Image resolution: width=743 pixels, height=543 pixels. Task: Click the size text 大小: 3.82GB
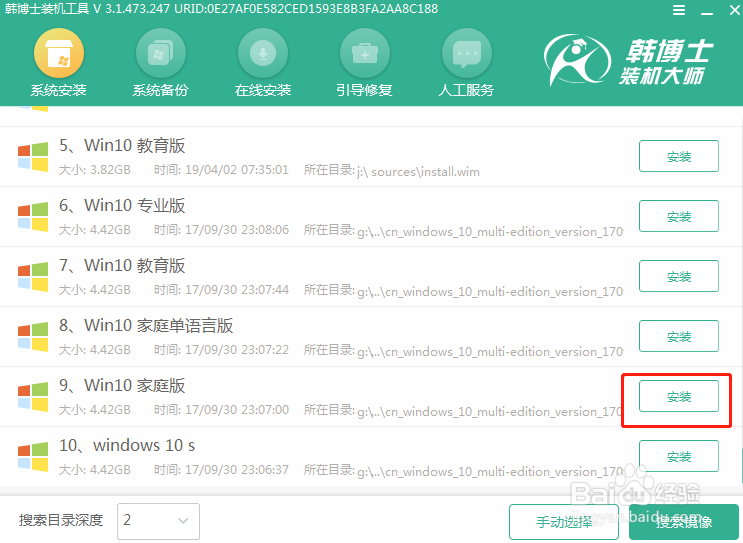[x=94, y=170]
